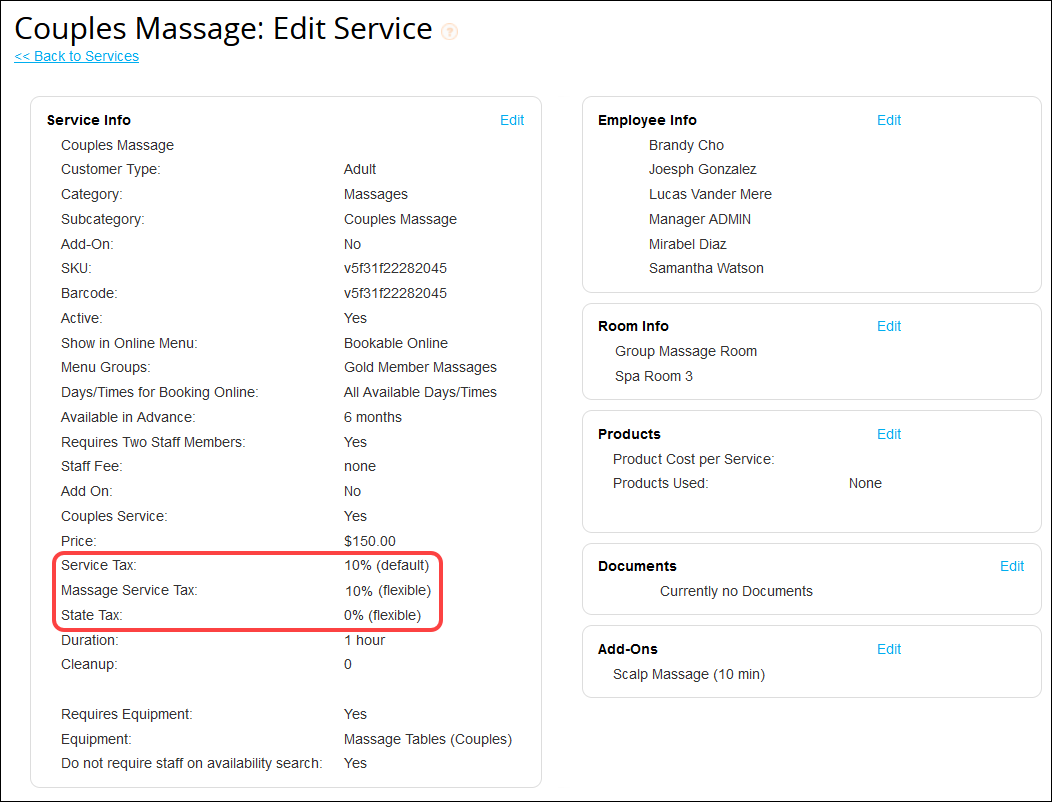Click the Scalp Massage (10 min) add-on

click(689, 674)
